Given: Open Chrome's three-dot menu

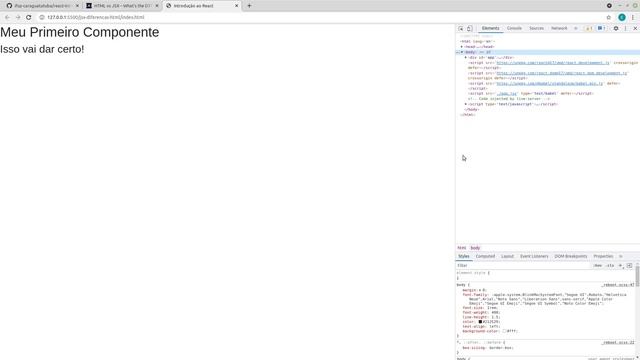Looking at the screenshot, I should (x=633, y=17).
